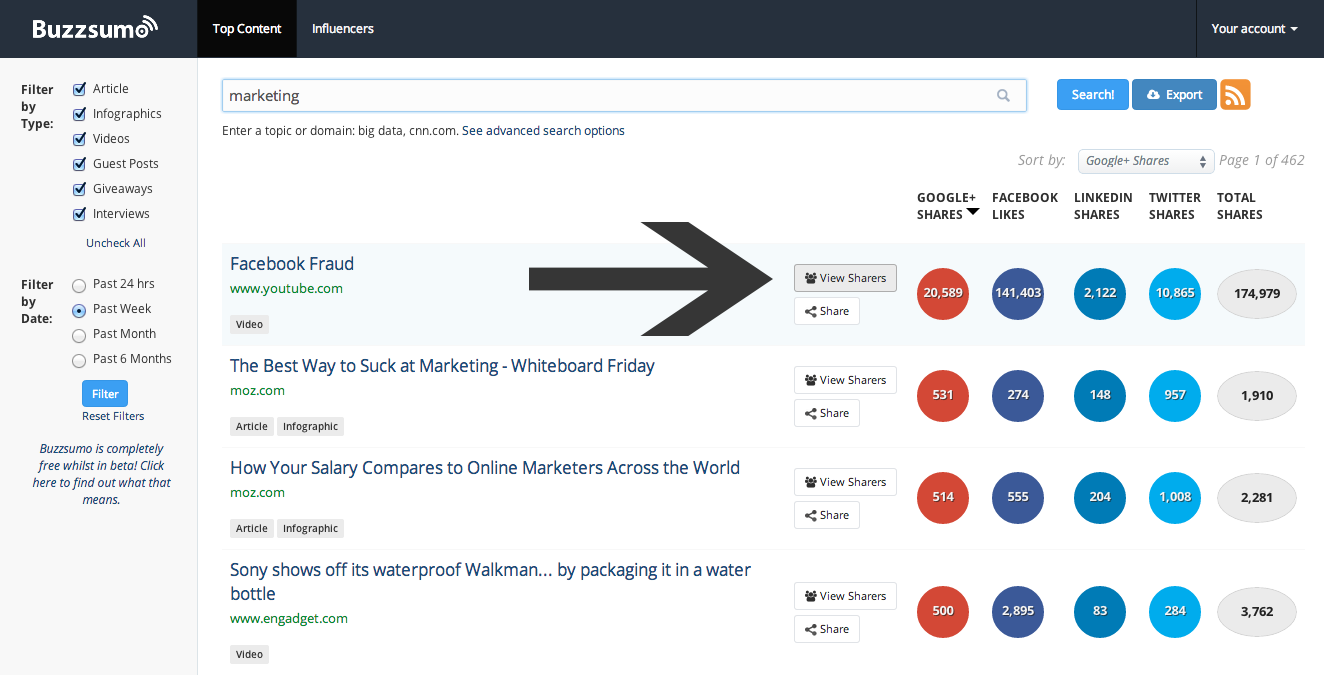Open the Sort by Google+ Shares dropdown
This screenshot has width=1324, height=675.
(1146, 161)
